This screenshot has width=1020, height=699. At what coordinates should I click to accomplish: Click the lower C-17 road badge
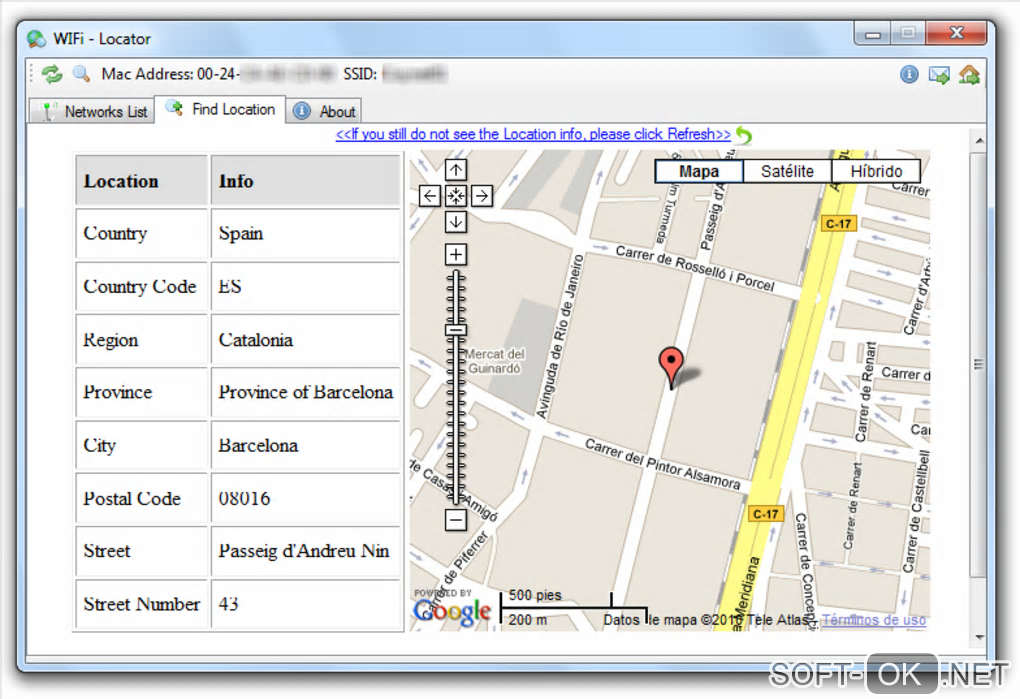click(765, 514)
